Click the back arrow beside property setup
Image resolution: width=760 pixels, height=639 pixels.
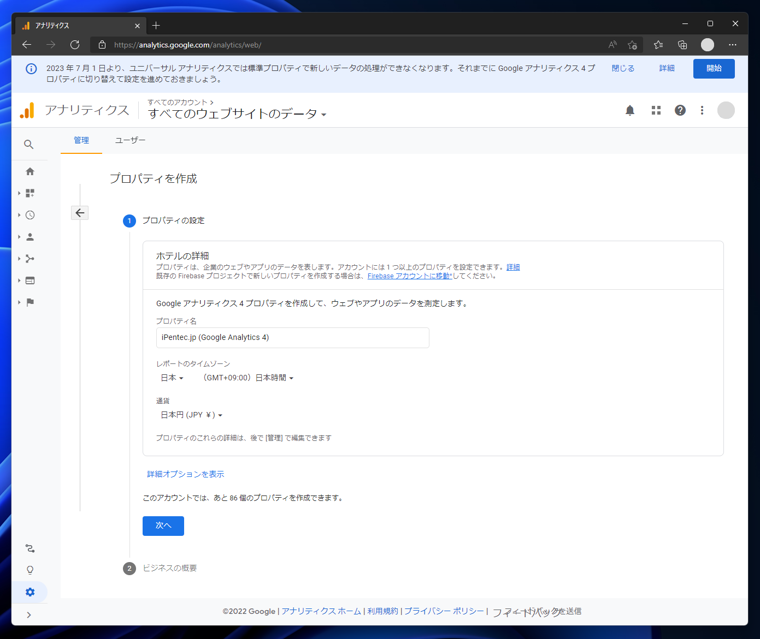point(80,213)
